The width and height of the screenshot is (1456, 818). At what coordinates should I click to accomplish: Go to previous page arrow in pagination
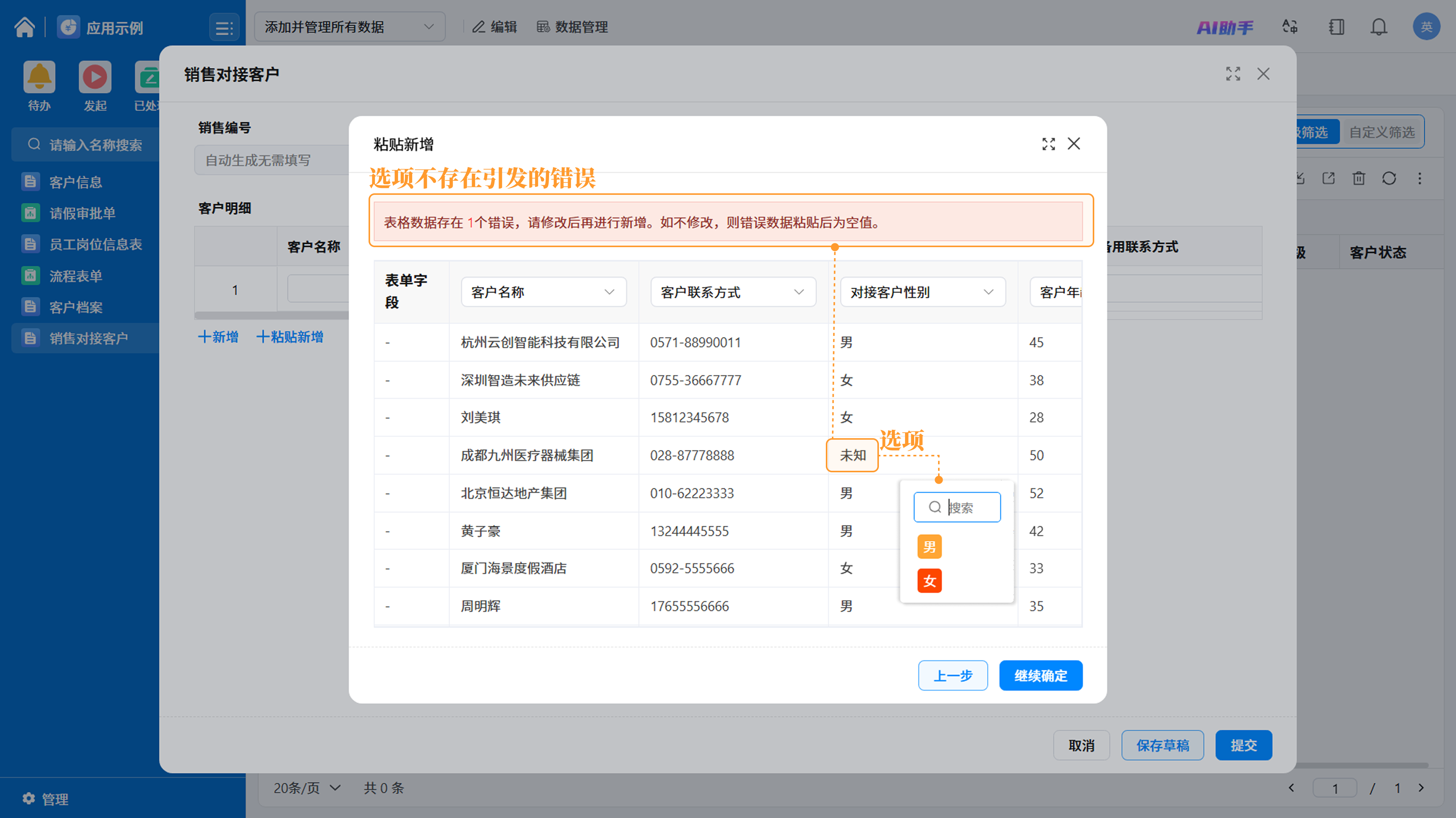[x=1291, y=788]
